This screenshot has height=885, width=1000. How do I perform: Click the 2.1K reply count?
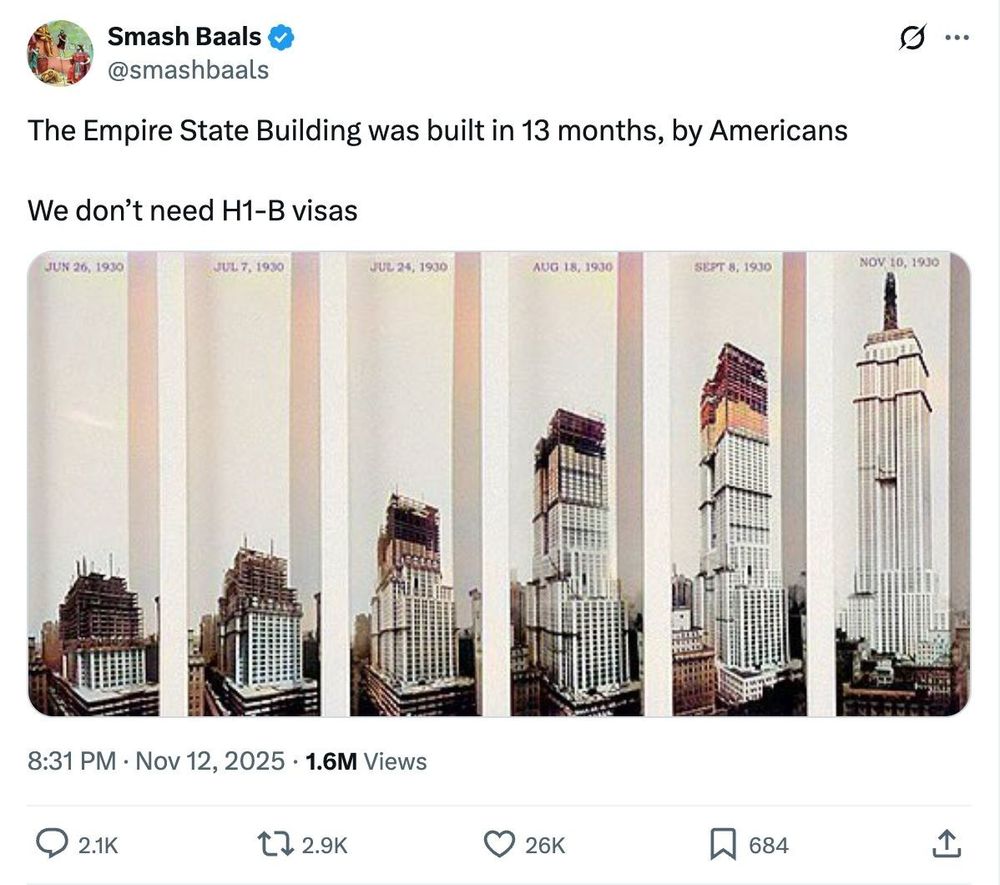(x=98, y=845)
